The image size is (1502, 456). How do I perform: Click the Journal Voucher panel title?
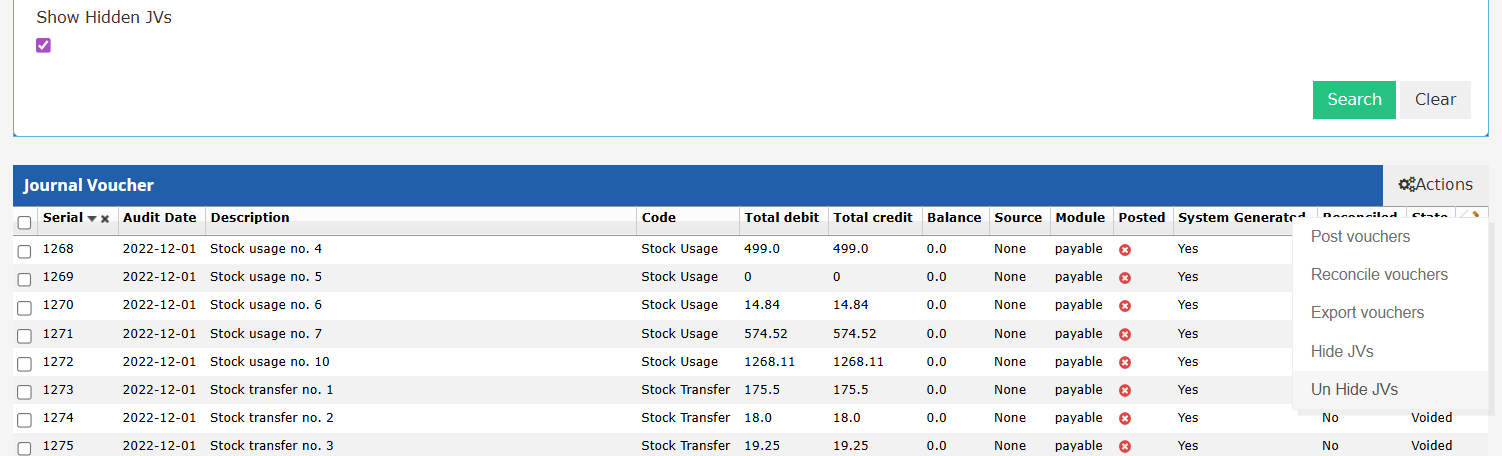click(x=89, y=185)
